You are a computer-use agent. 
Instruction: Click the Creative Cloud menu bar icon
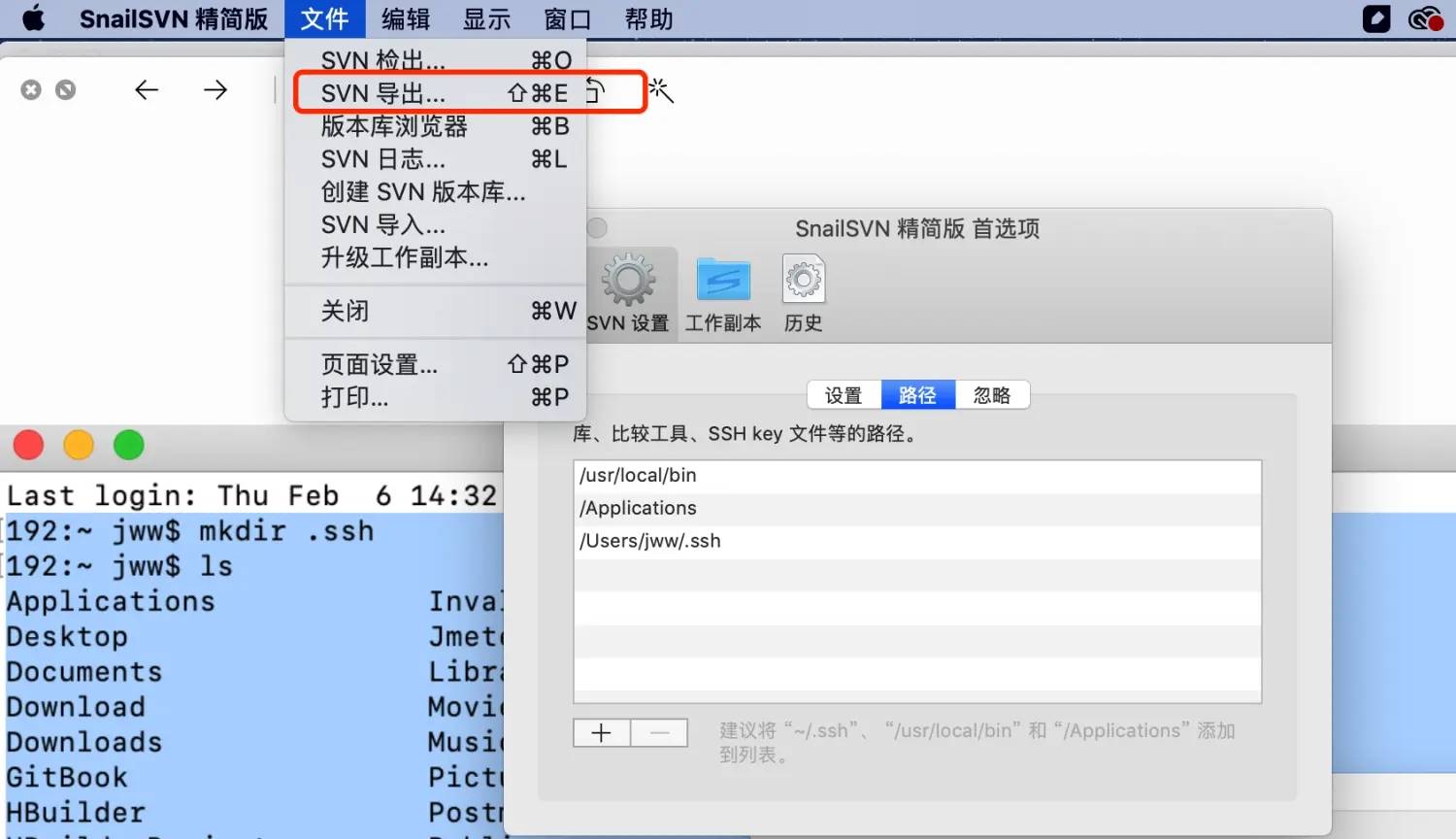pyautogui.click(x=1425, y=18)
